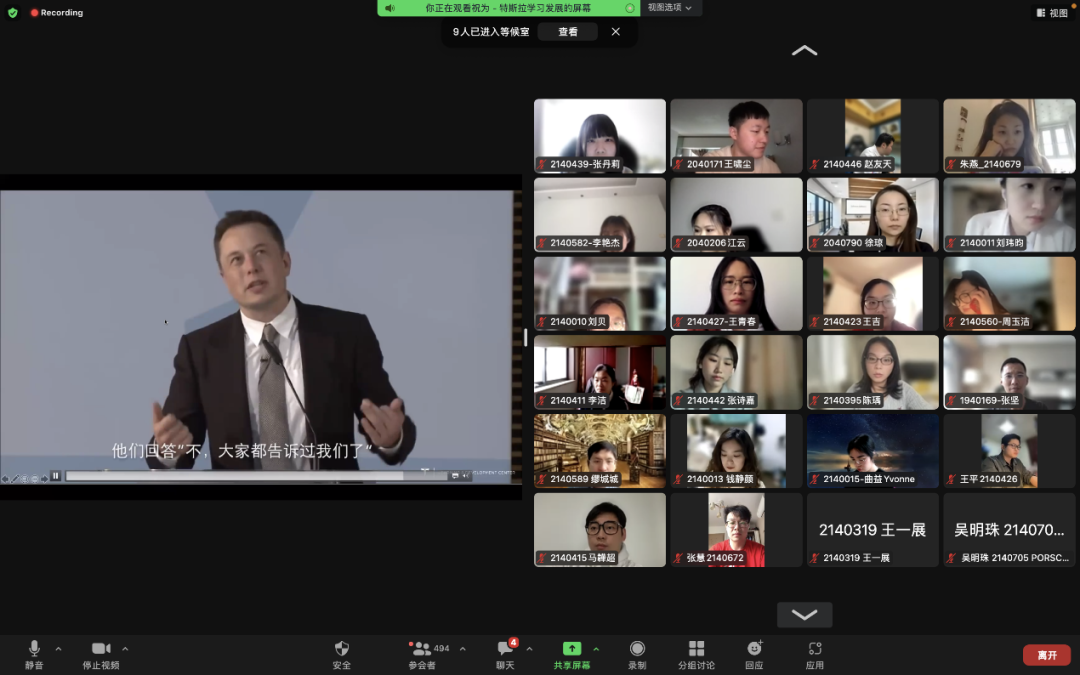
Task: Select the 2140582-李艳杰 video tile
Action: (x=600, y=214)
